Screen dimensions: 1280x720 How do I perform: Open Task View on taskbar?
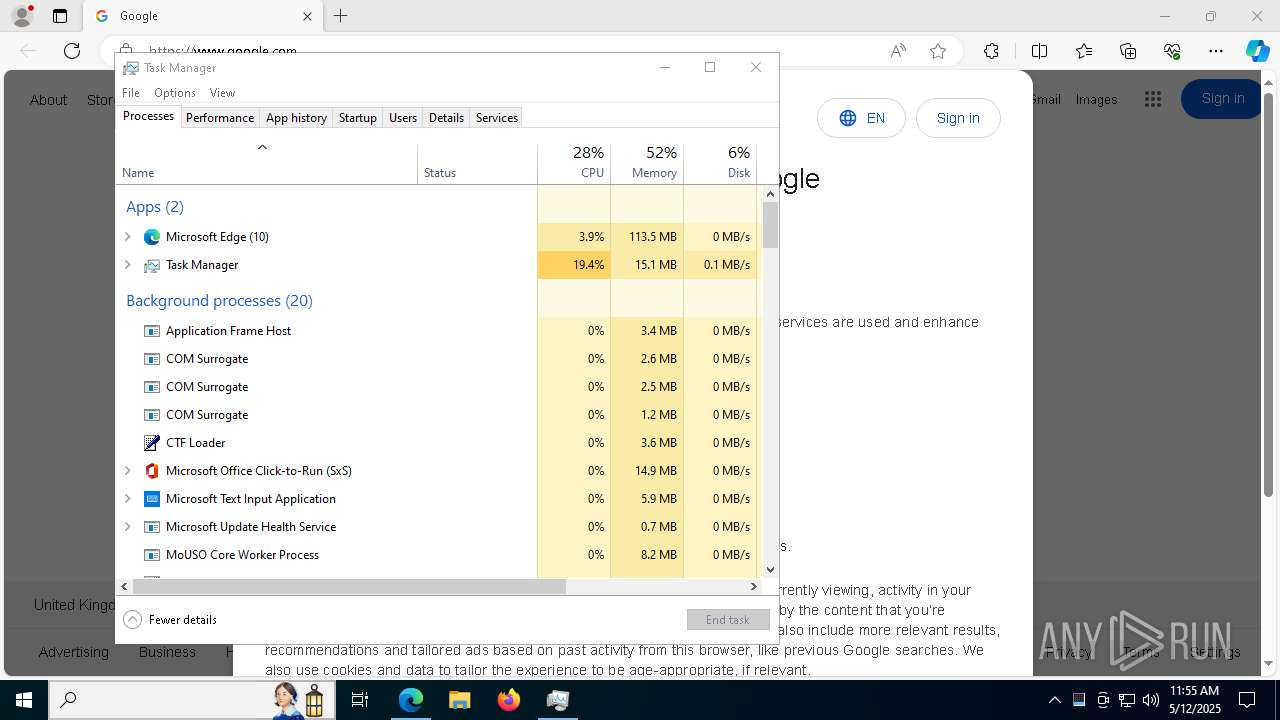(360, 700)
